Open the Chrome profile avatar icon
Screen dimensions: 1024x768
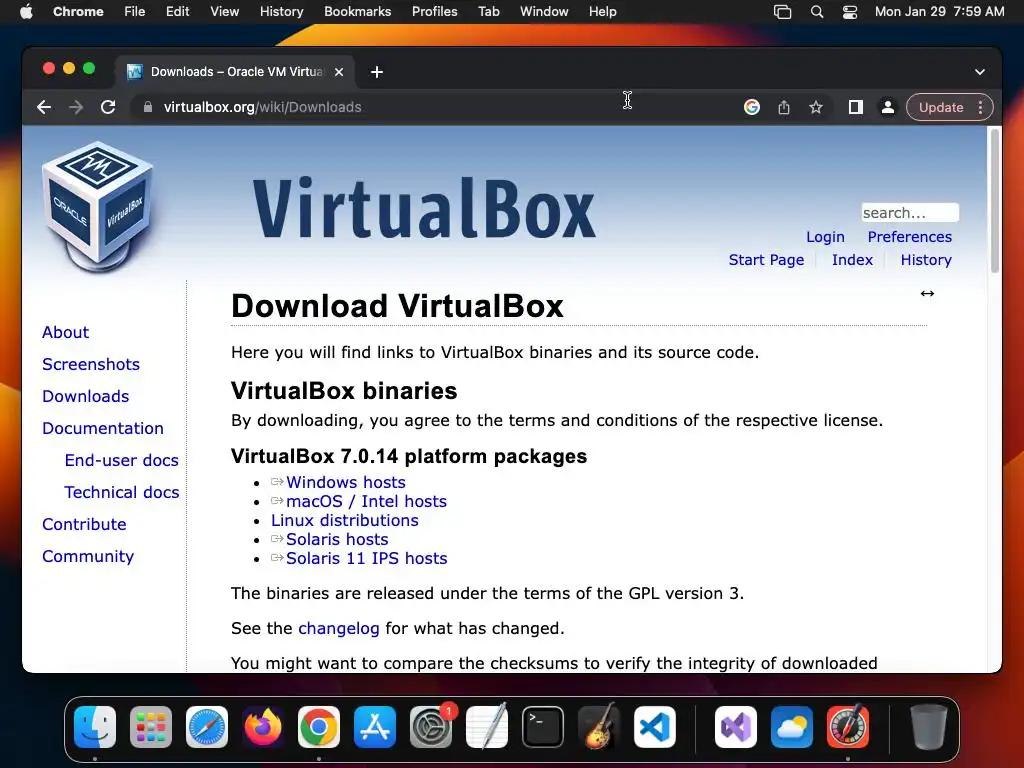[x=888, y=107]
